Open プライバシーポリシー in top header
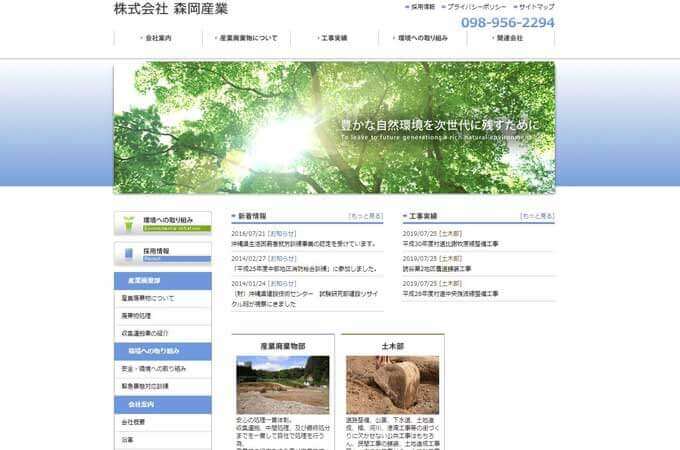The image size is (680, 450). click(480, 7)
